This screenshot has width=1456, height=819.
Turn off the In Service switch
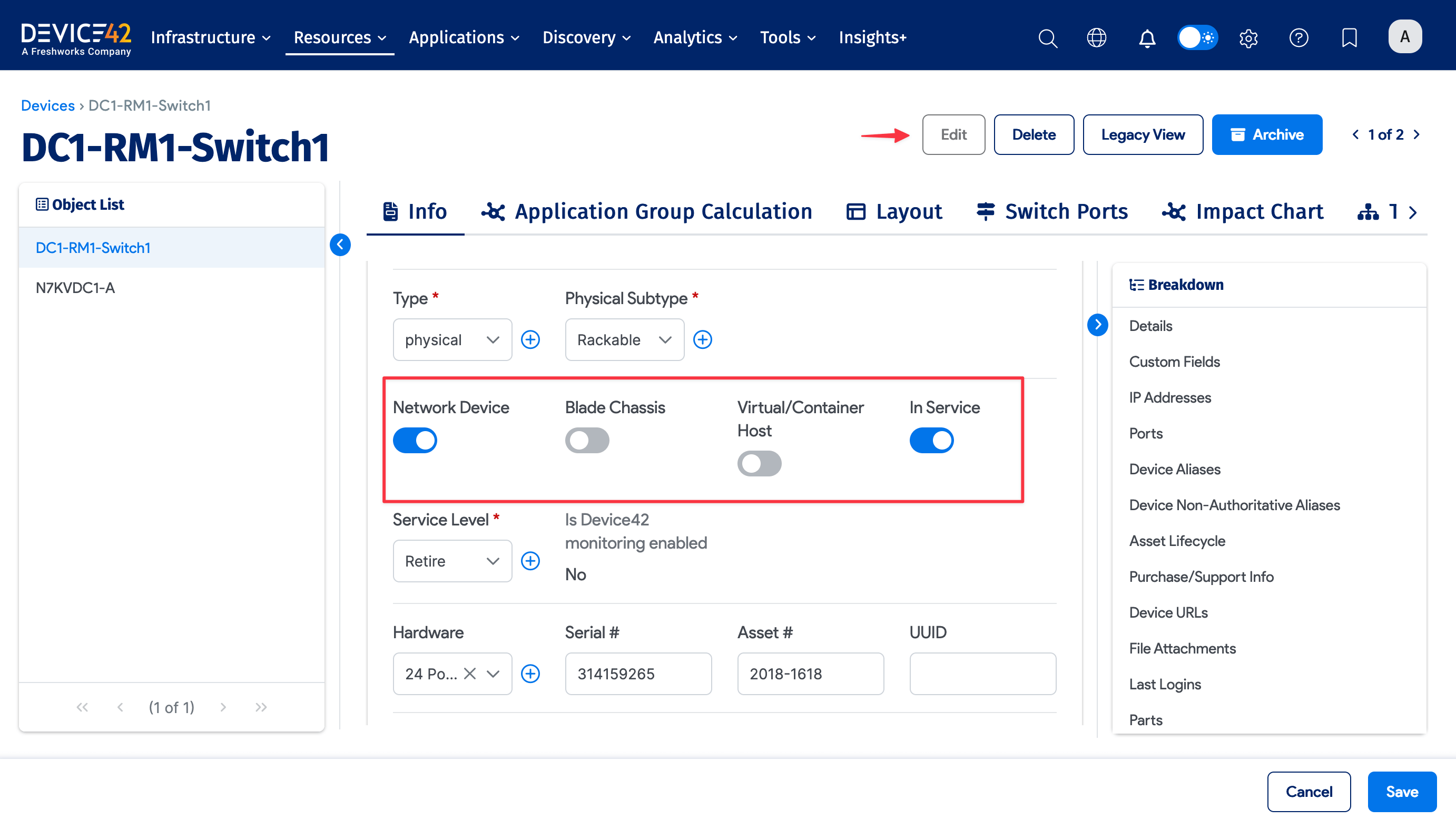point(931,441)
